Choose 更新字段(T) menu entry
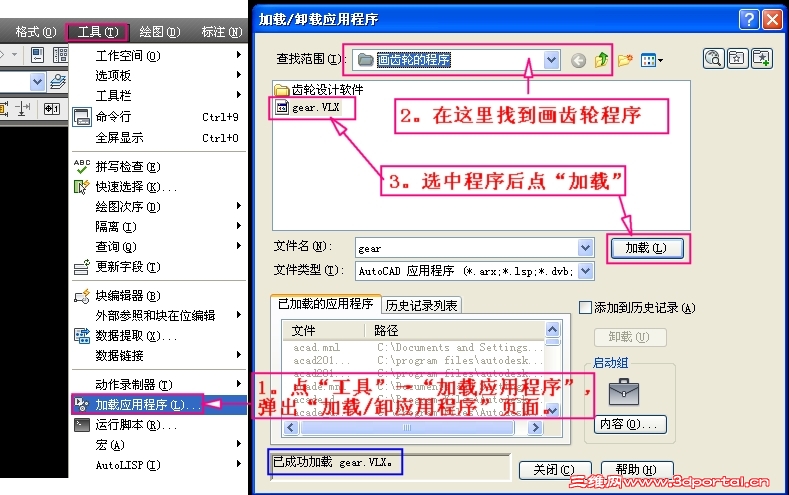789x495 pixels. point(159,267)
